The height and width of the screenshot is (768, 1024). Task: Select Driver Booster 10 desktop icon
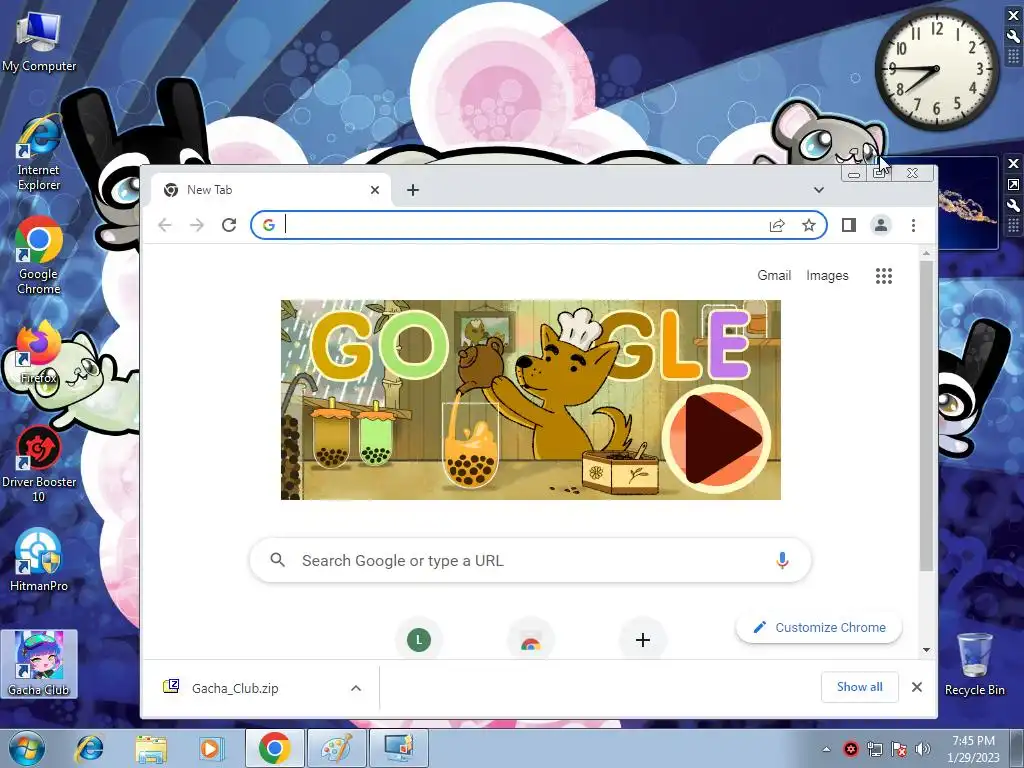coord(39,464)
